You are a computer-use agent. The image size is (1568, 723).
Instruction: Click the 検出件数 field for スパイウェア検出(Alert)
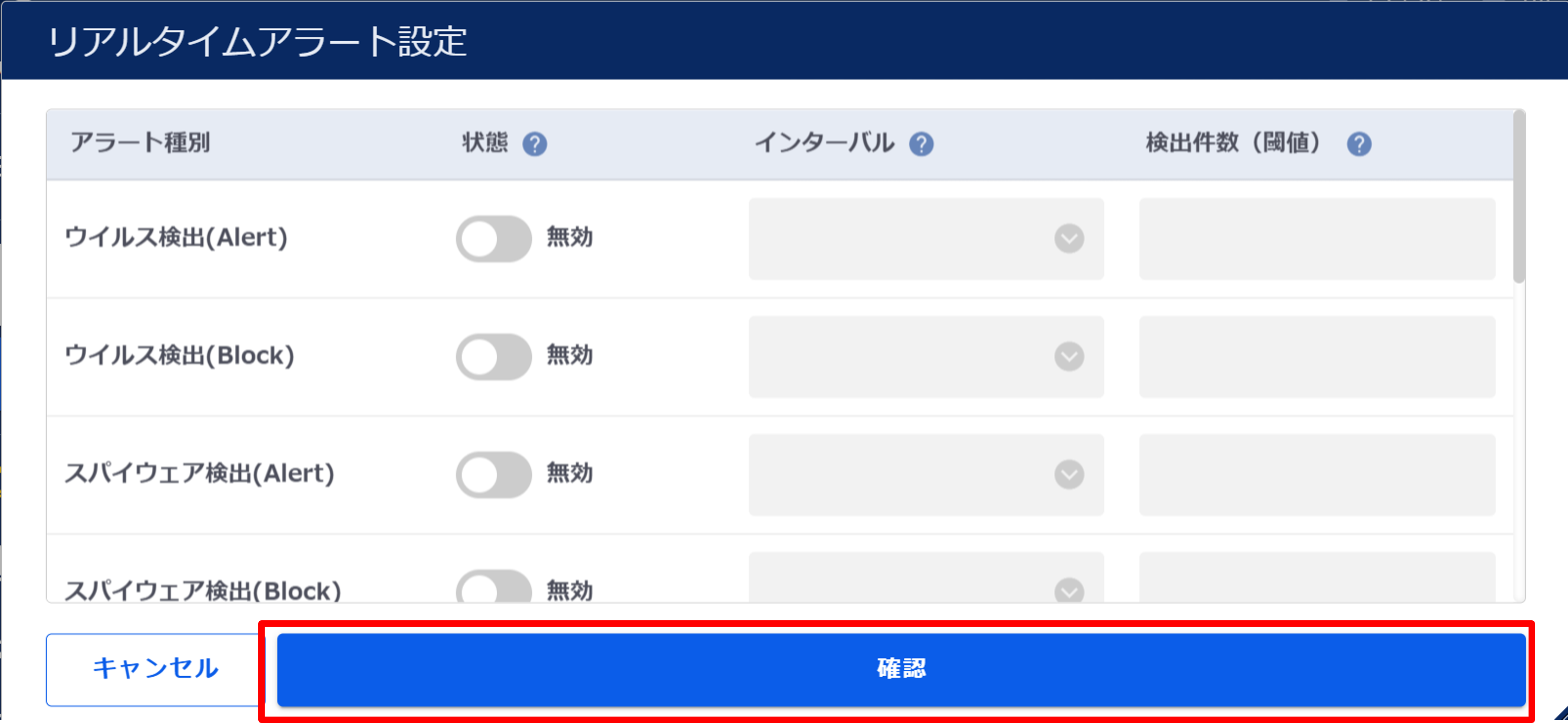click(x=1317, y=475)
